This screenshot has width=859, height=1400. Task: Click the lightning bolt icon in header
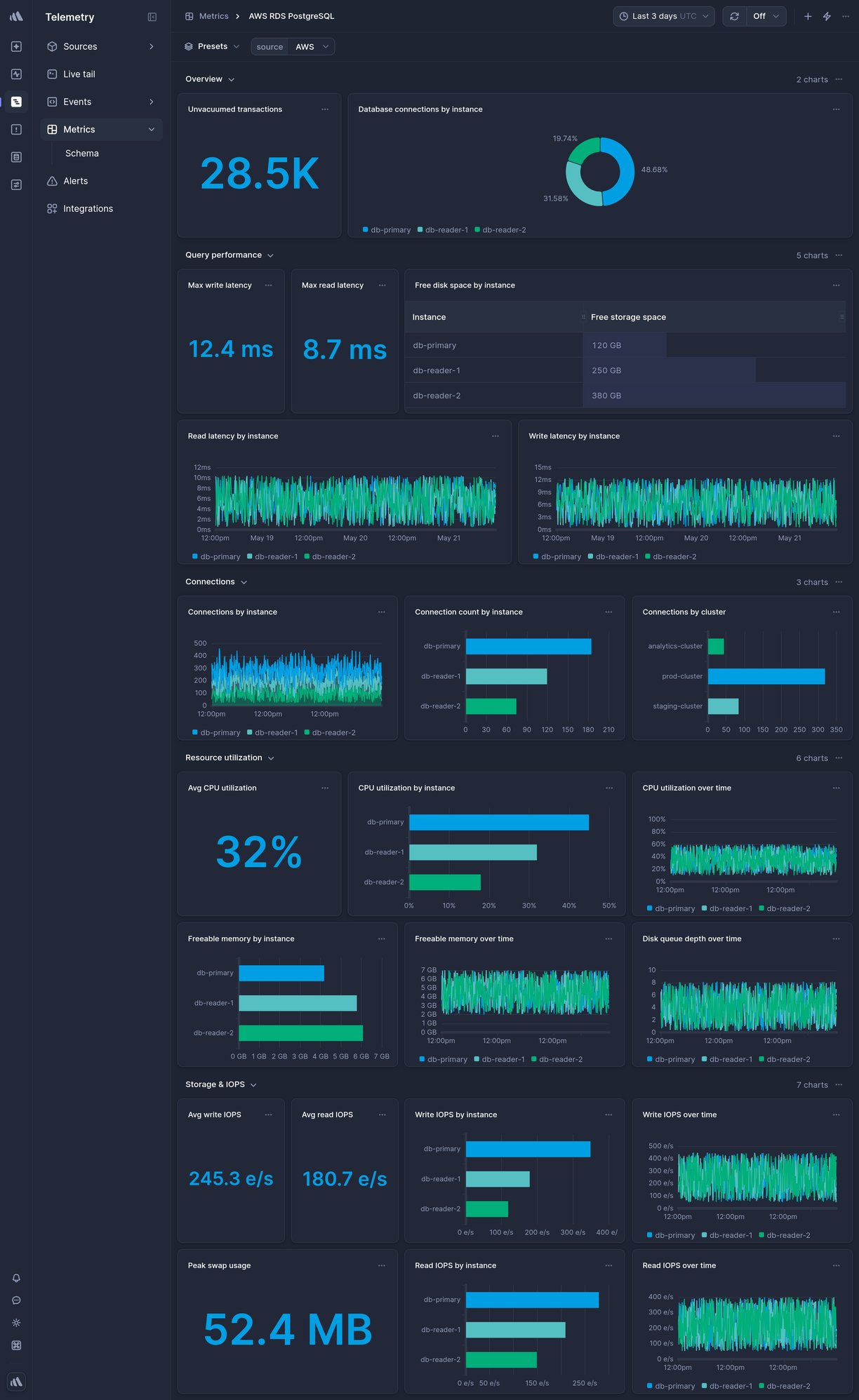827,16
